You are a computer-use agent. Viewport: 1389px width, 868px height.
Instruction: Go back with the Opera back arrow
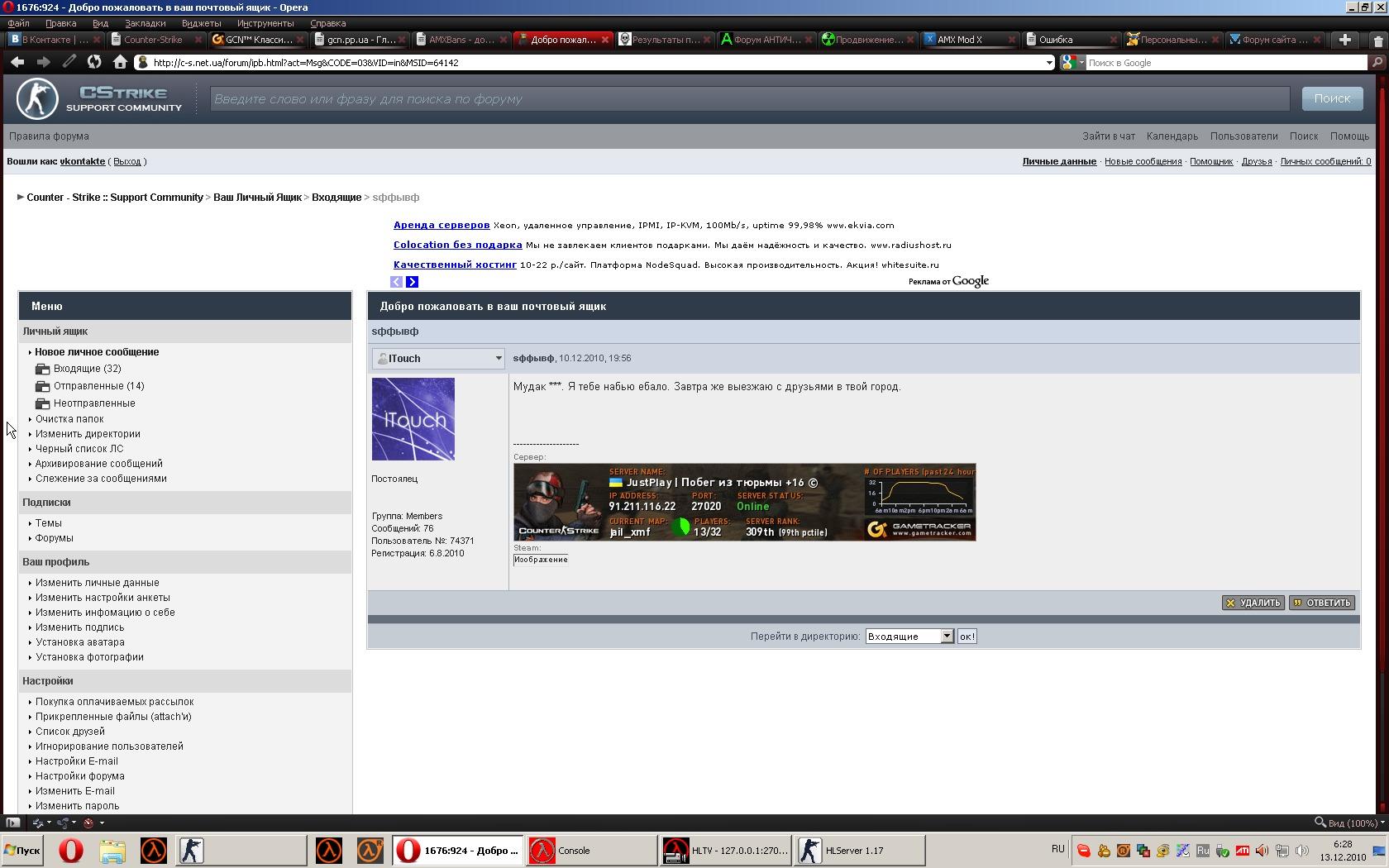pyautogui.click(x=17, y=62)
